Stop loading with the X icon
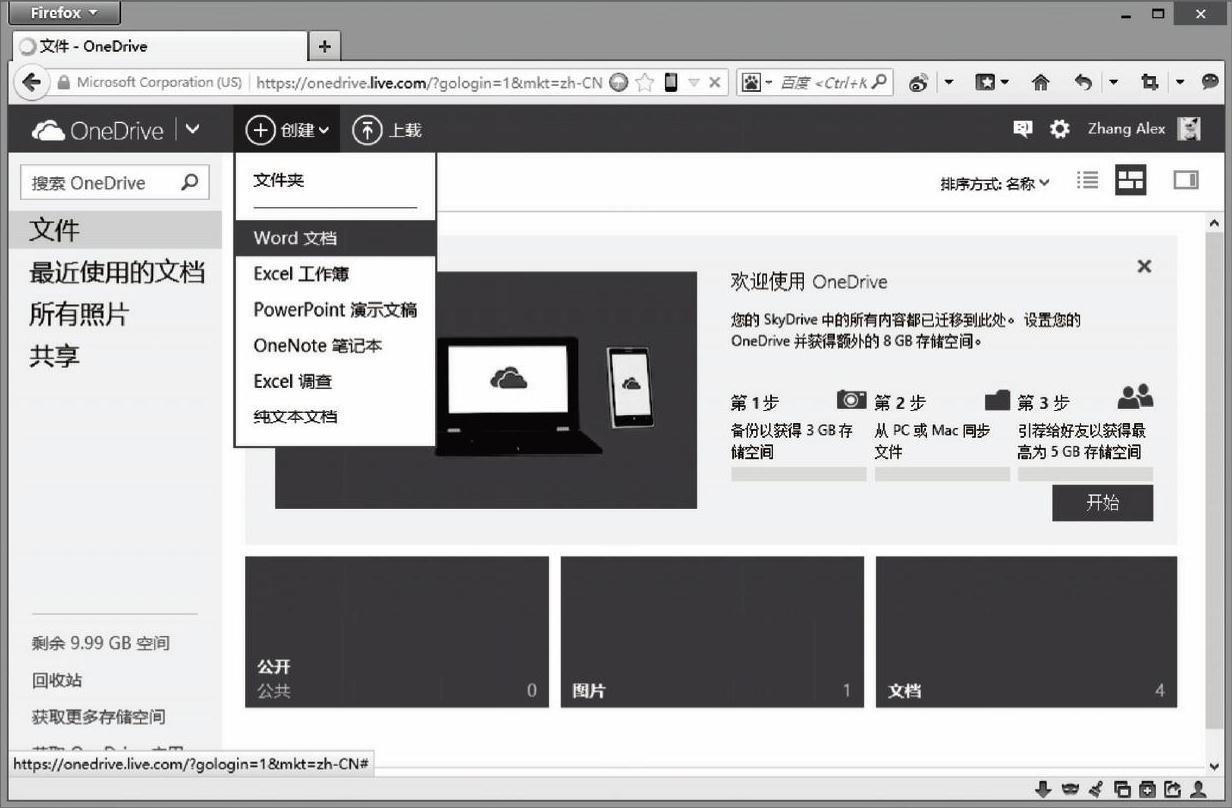This screenshot has height=808, width=1232. [714, 83]
